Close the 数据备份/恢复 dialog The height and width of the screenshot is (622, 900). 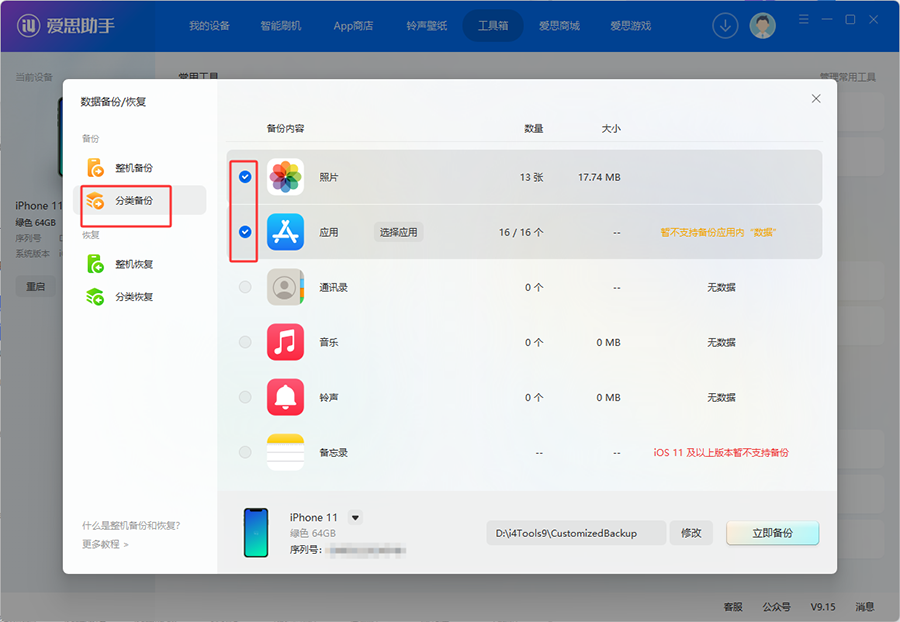pyautogui.click(x=816, y=99)
